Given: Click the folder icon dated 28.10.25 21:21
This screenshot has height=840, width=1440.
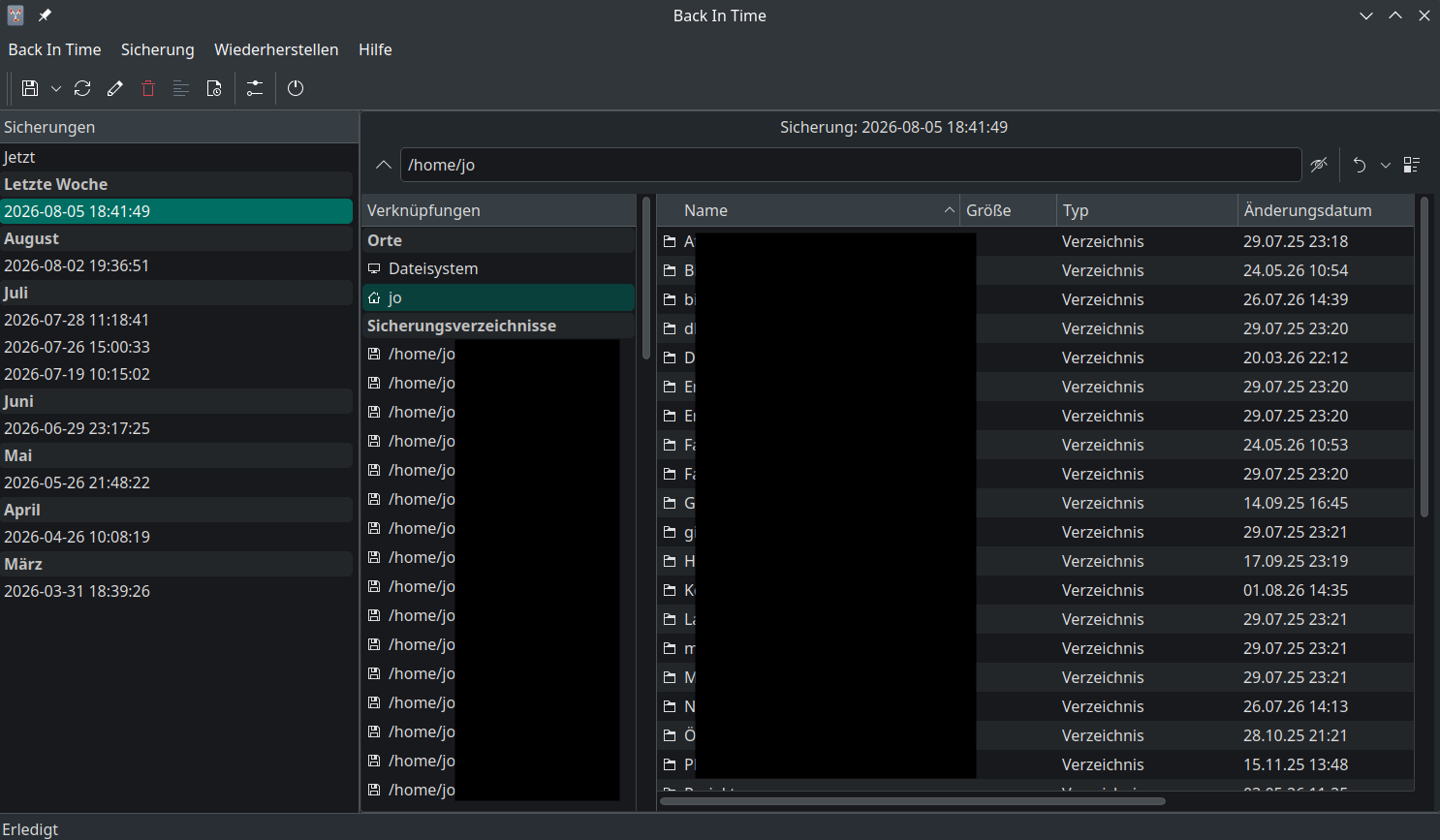Looking at the screenshot, I should (670, 735).
